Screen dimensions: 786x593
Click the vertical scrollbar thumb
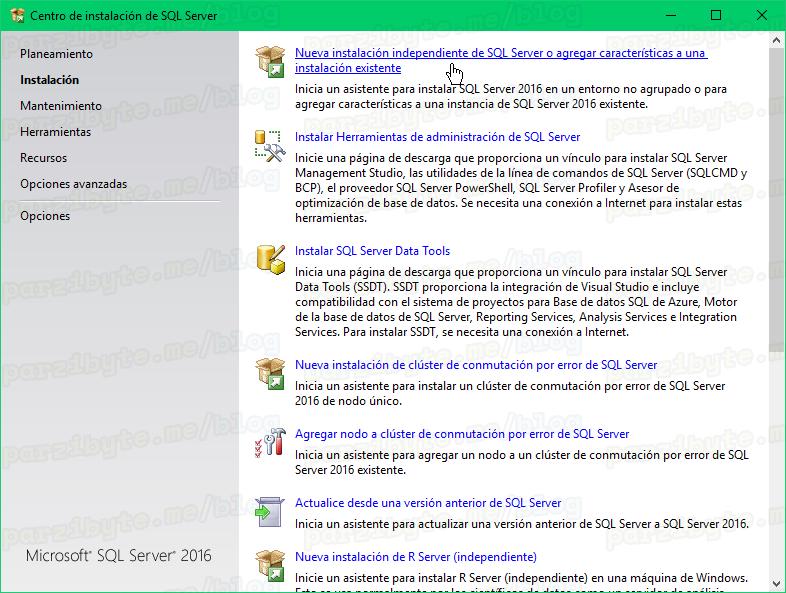click(x=776, y=200)
